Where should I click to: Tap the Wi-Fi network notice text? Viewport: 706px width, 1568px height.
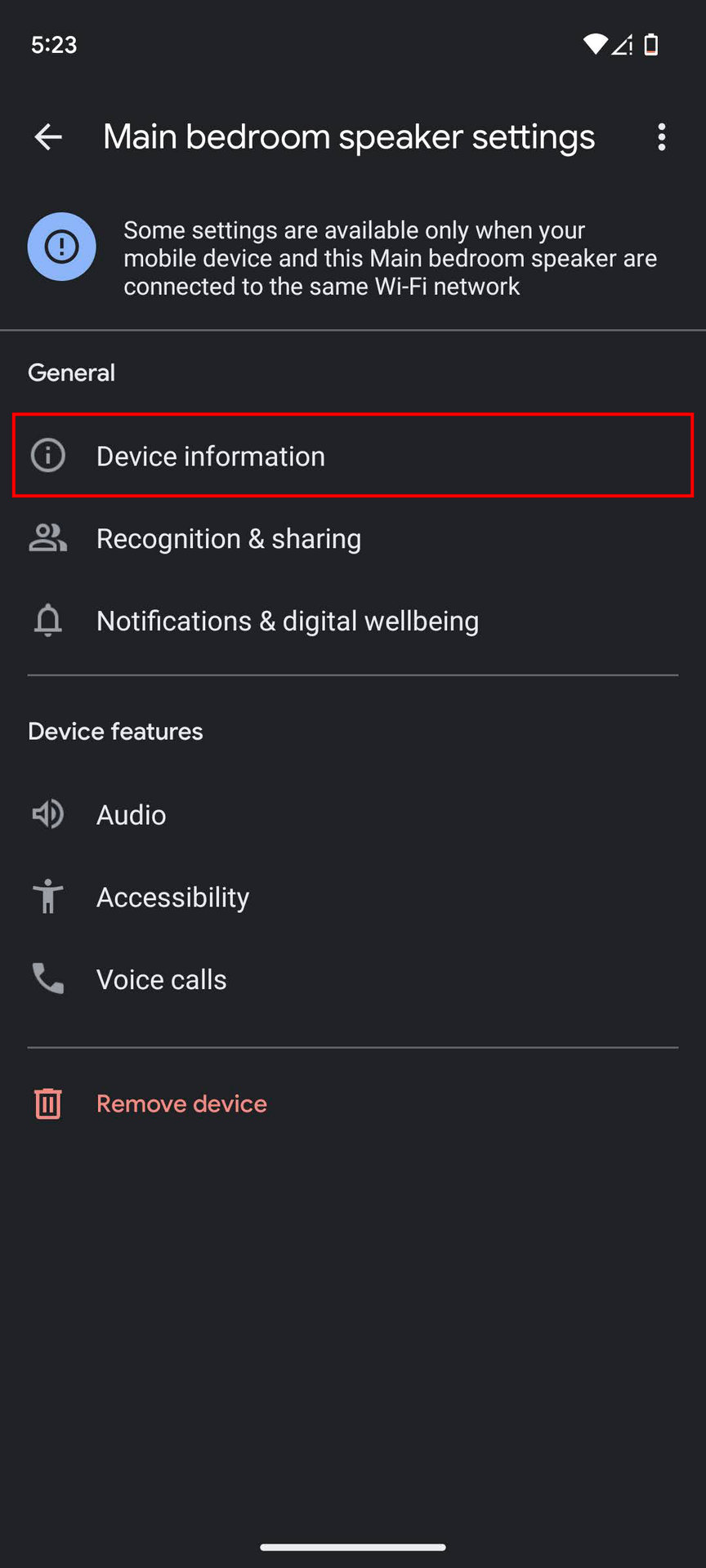[x=390, y=258]
